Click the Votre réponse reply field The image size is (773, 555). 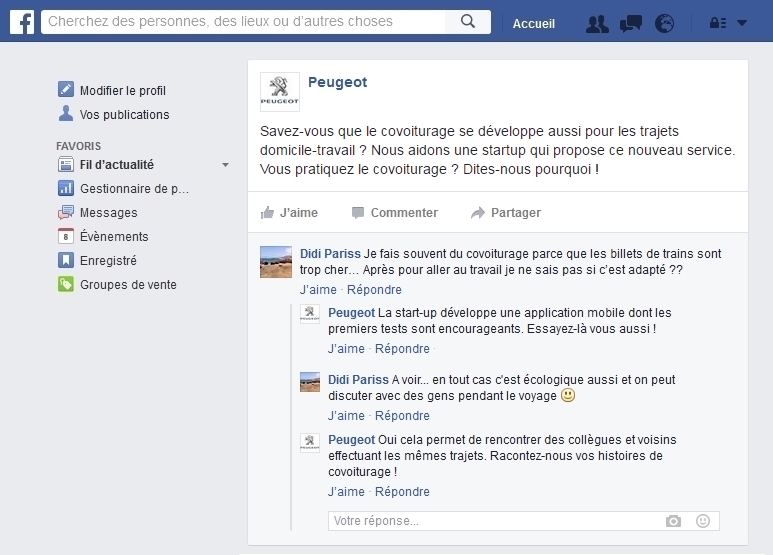click(524, 520)
